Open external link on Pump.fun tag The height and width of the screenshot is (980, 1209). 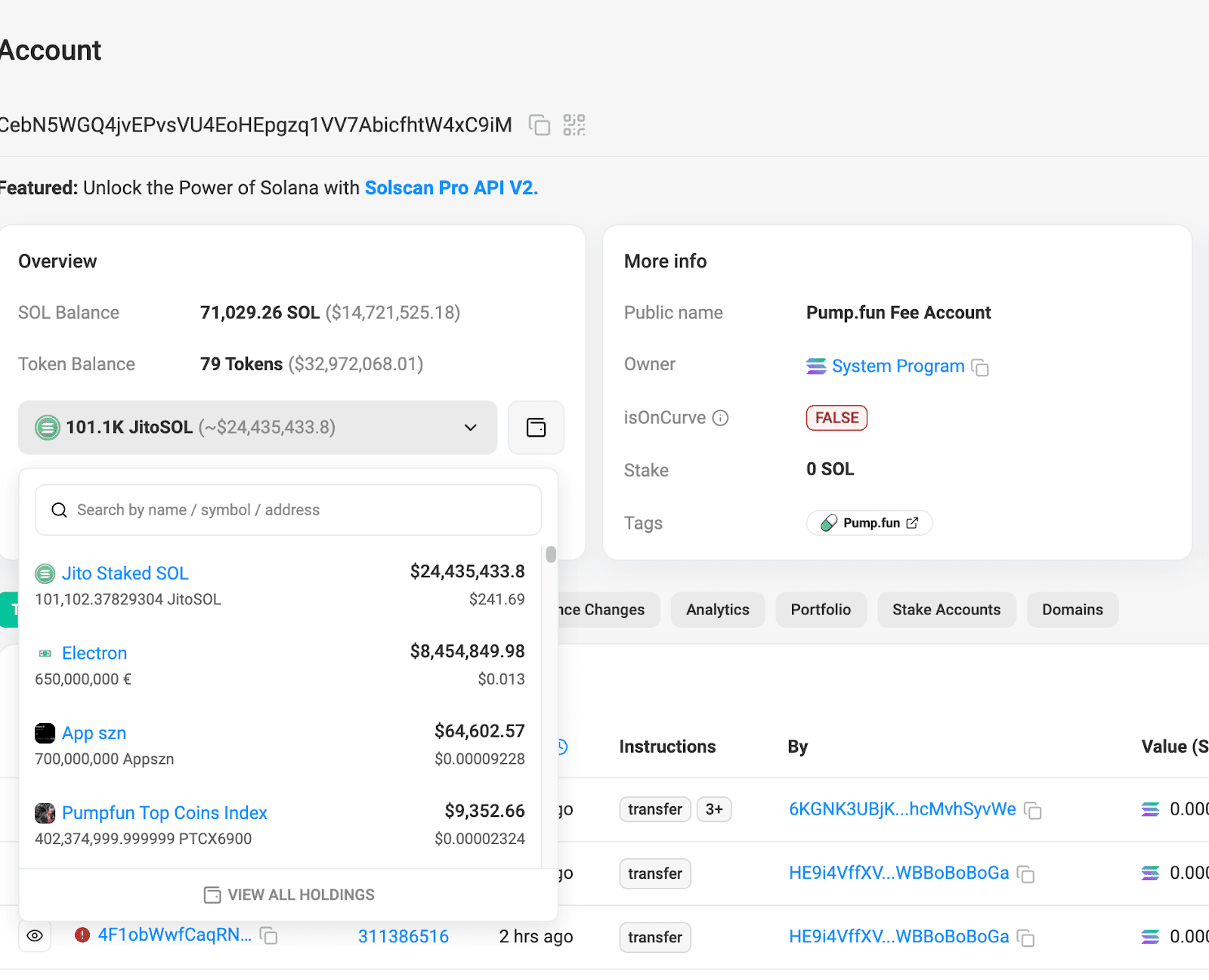tap(912, 523)
